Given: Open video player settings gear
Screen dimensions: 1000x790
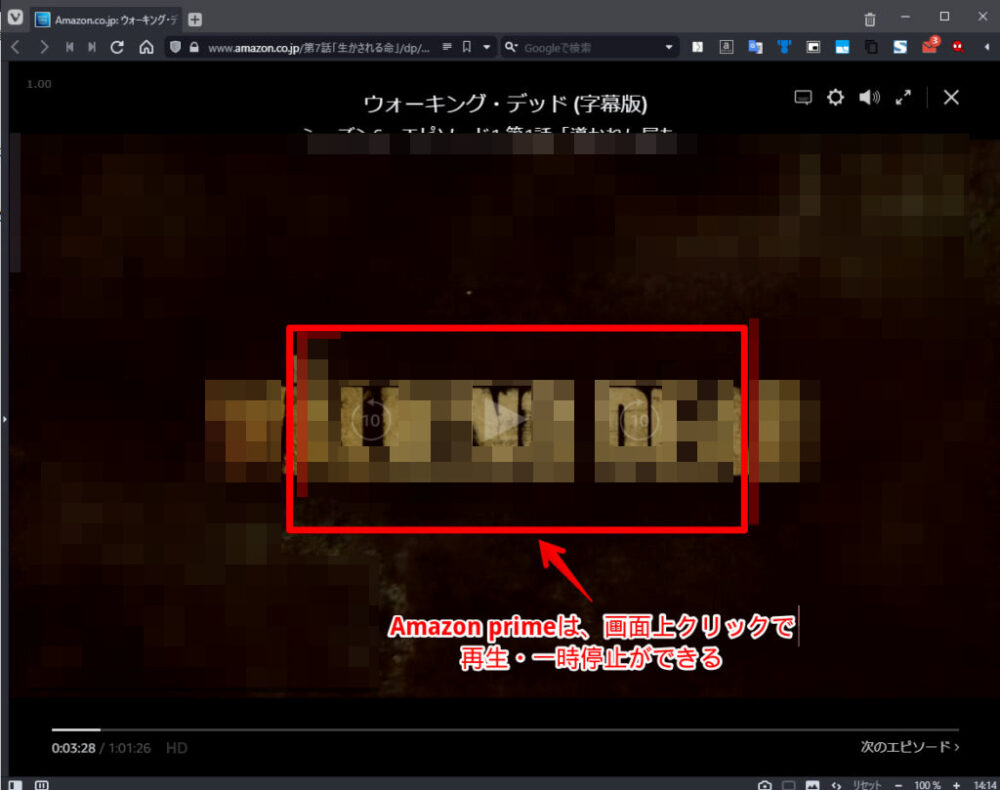Looking at the screenshot, I should pyautogui.click(x=835, y=98).
